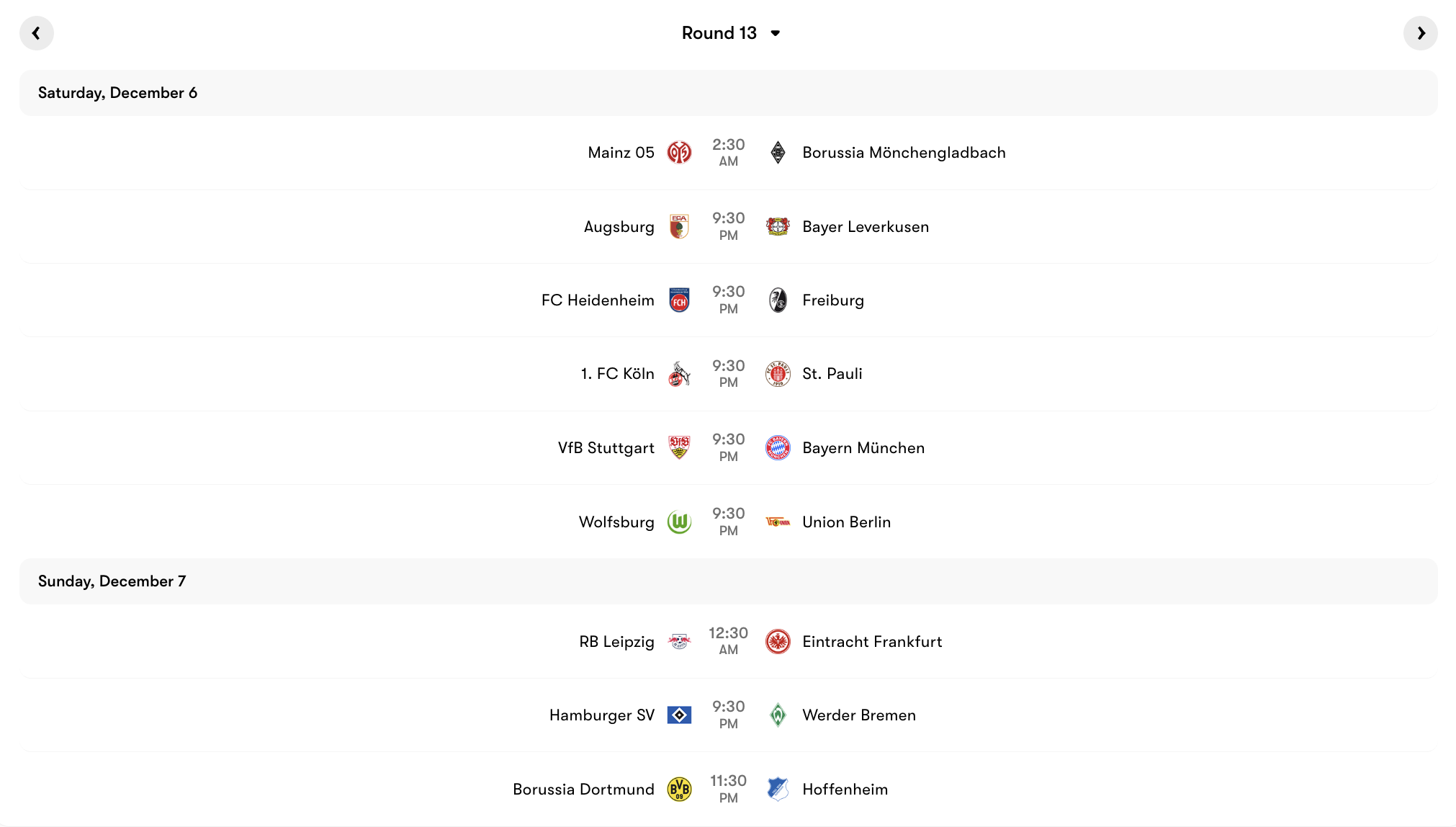1456x827 pixels.
Task: Click the St. Pauli club badge
Action: [778, 374]
